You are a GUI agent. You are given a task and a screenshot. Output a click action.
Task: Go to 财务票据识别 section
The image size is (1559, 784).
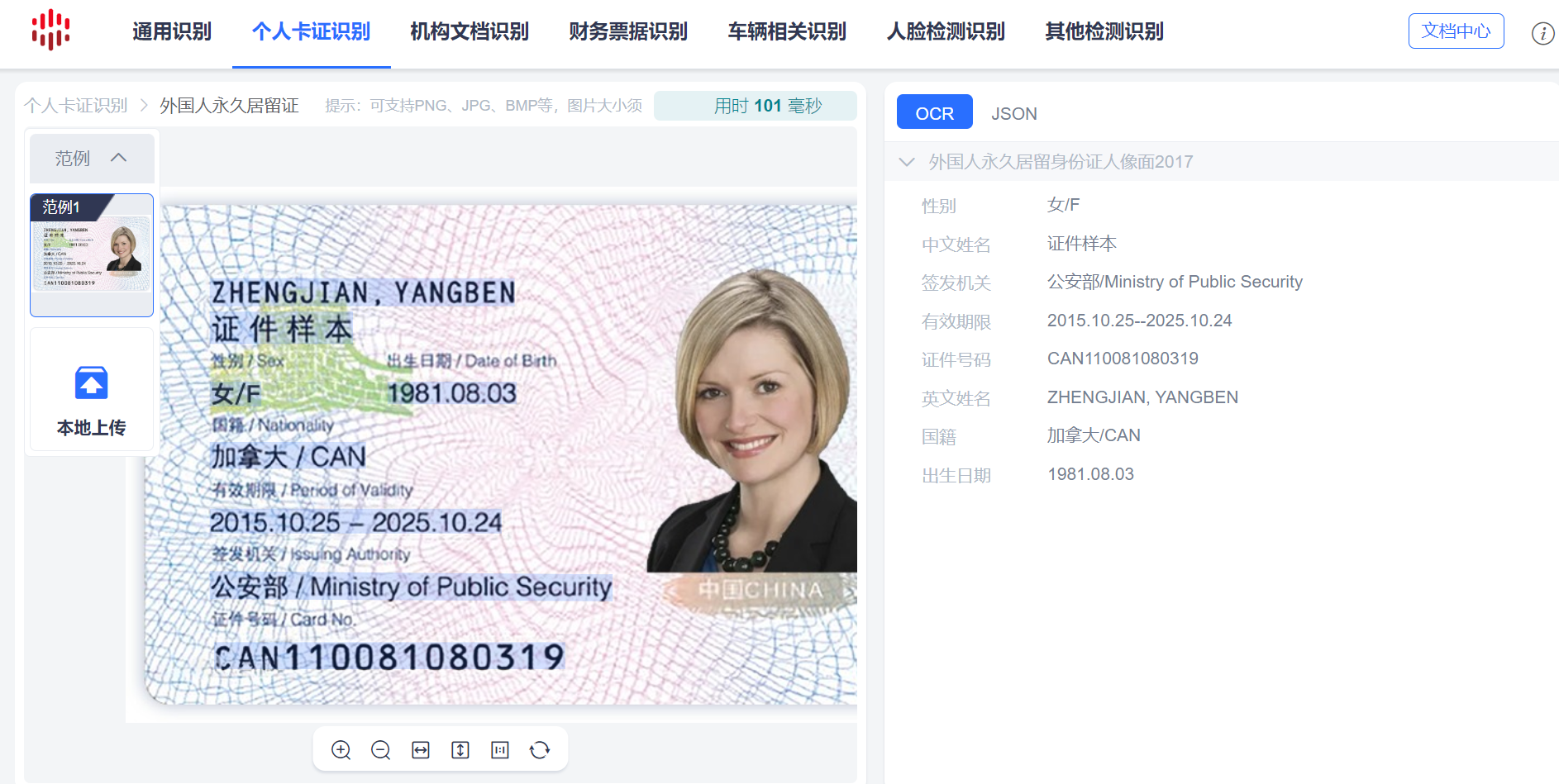click(x=628, y=31)
